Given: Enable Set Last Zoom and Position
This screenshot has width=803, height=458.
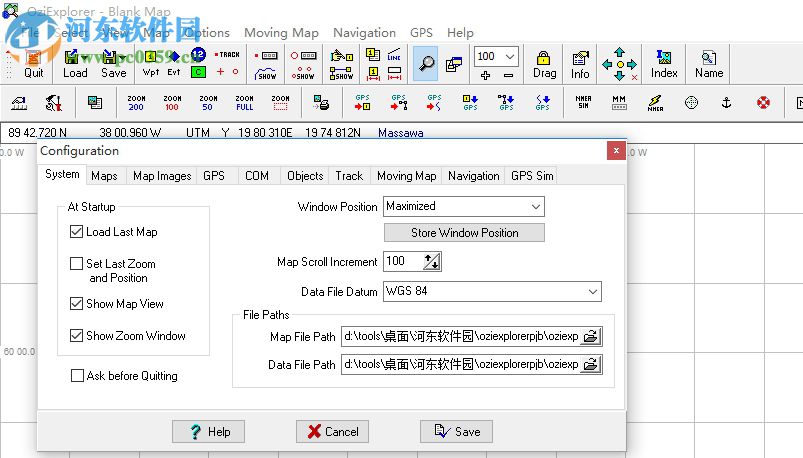Looking at the screenshot, I should [76, 263].
